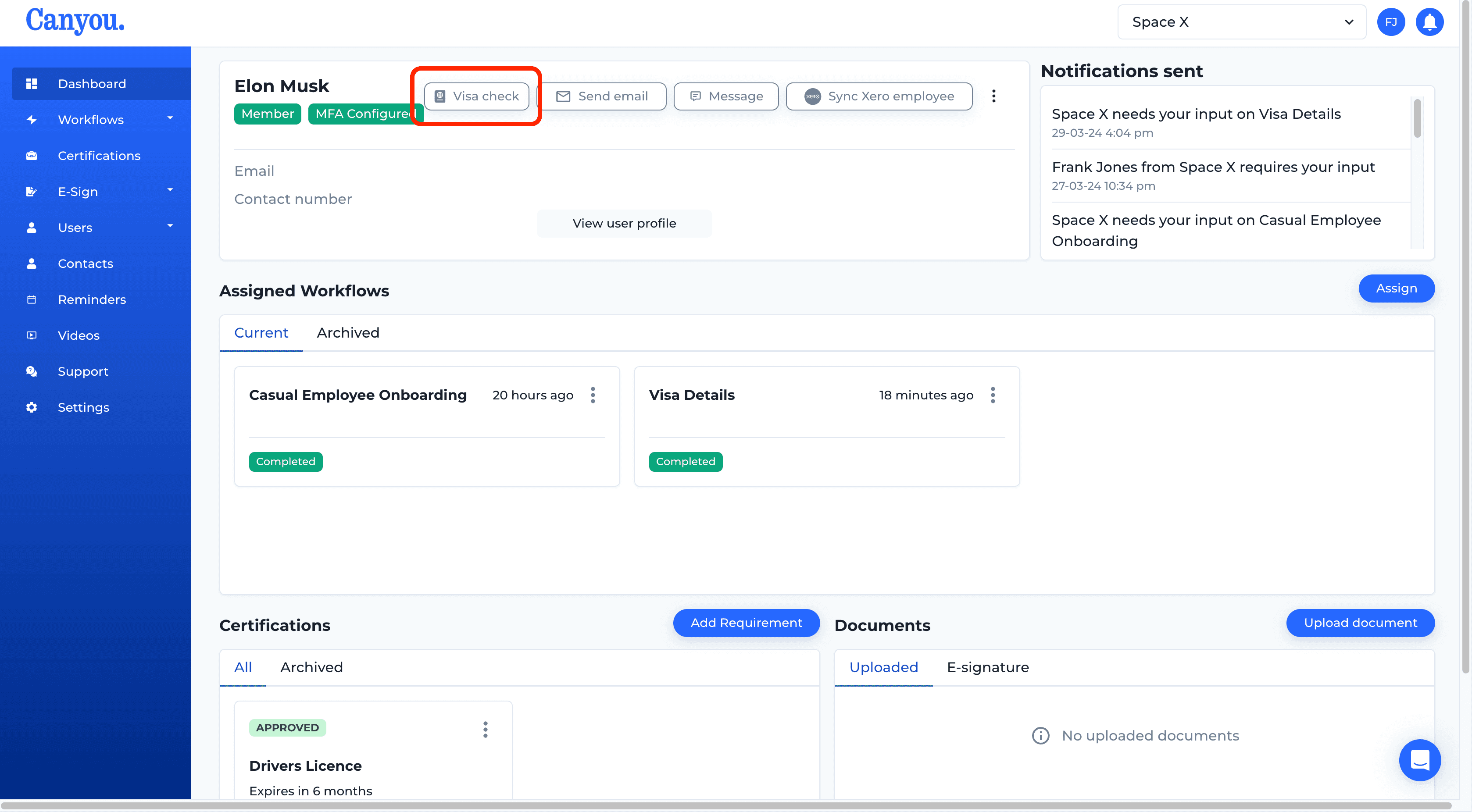Click the APPROVED status badge
This screenshot has height=812, width=1472.
pyautogui.click(x=287, y=728)
